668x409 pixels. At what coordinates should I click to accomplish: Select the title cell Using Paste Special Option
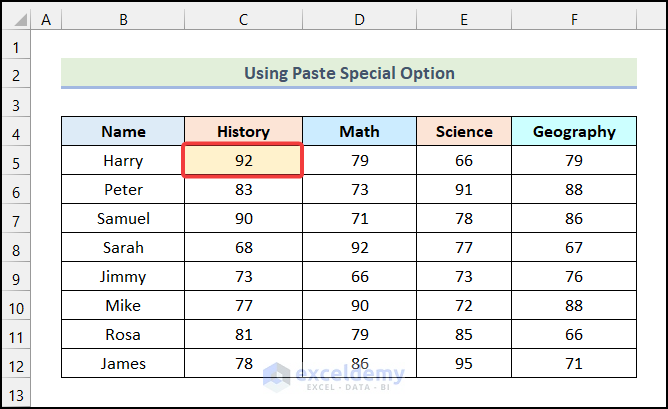349,73
